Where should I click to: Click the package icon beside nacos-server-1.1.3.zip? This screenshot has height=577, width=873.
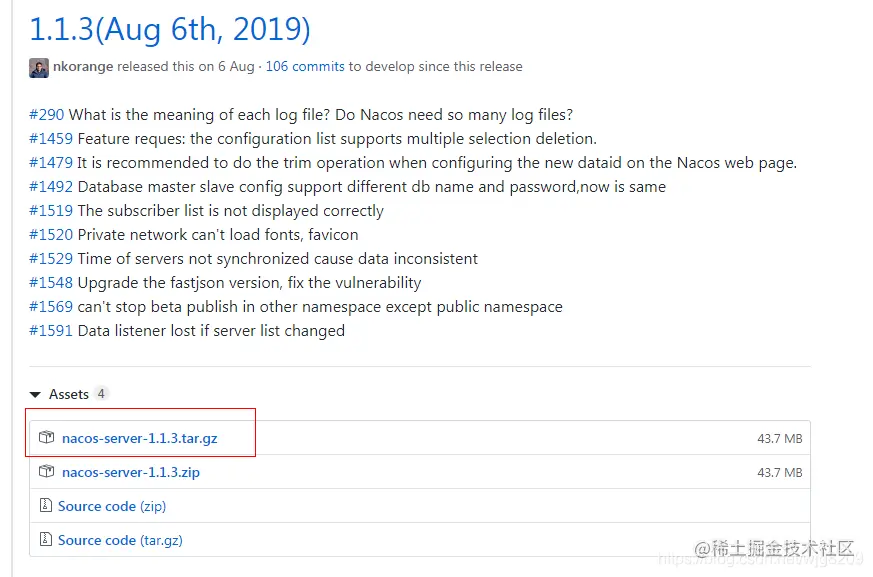(x=46, y=472)
